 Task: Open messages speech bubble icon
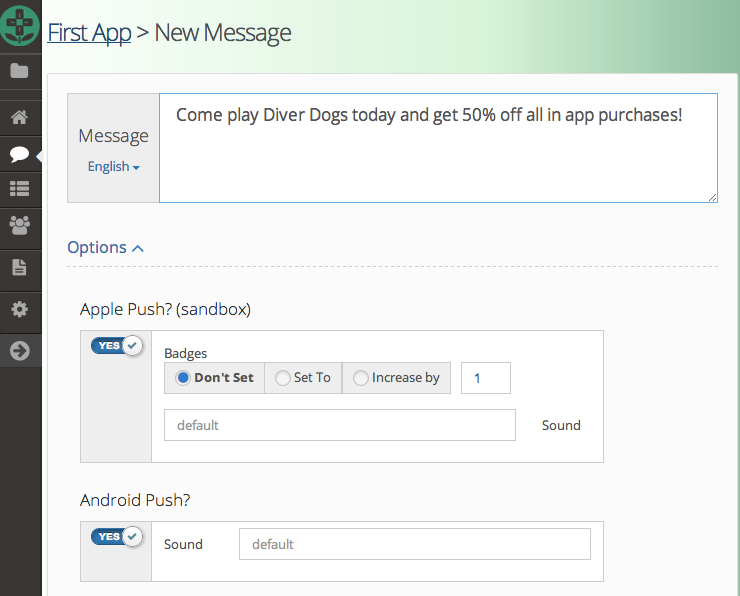[19, 154]
